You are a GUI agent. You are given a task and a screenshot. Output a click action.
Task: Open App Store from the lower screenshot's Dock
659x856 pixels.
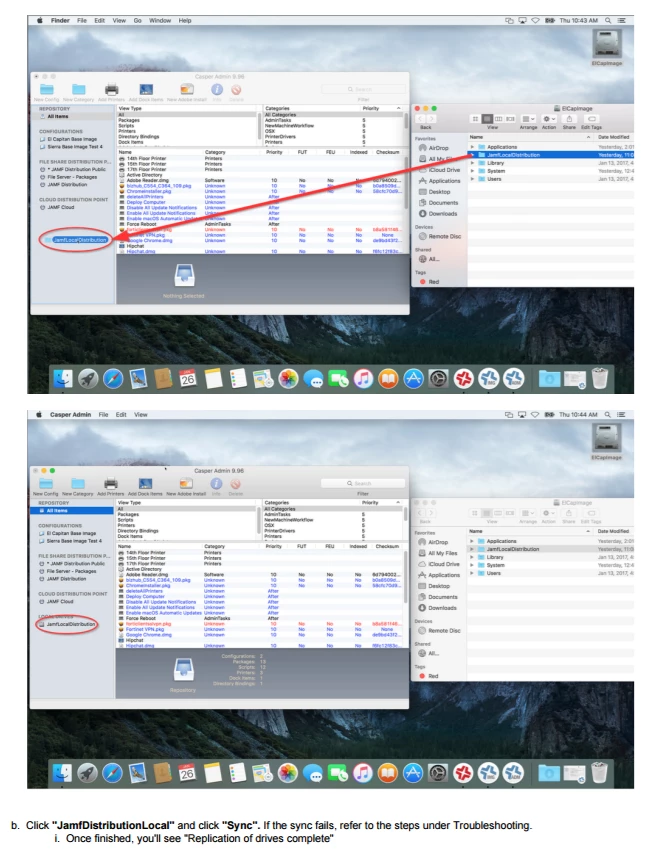pos(413,773)
